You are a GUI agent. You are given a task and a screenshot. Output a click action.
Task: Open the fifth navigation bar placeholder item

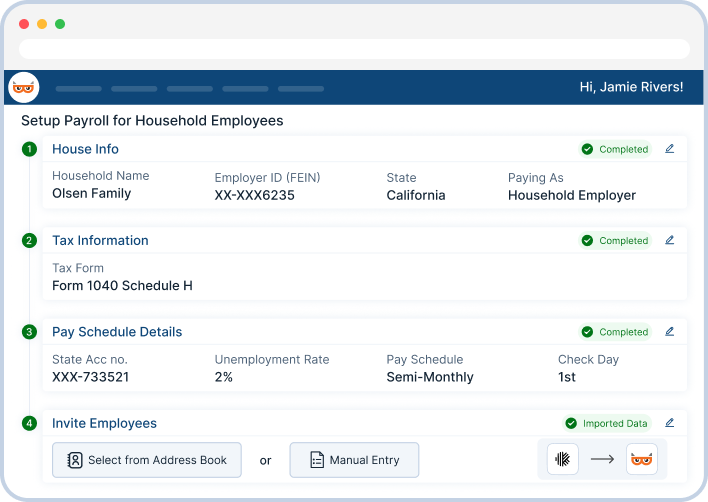301,89
